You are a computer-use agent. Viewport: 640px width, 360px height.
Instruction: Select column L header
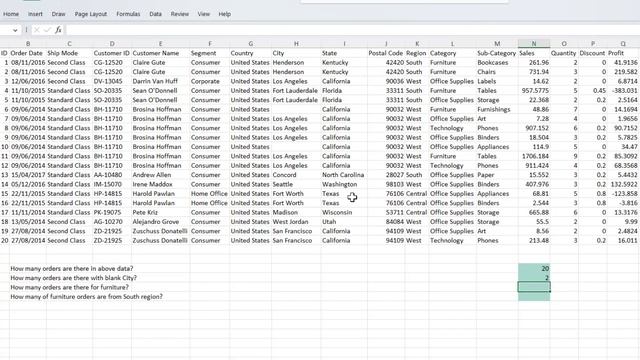pyautogui.click(x=452, y=44)
